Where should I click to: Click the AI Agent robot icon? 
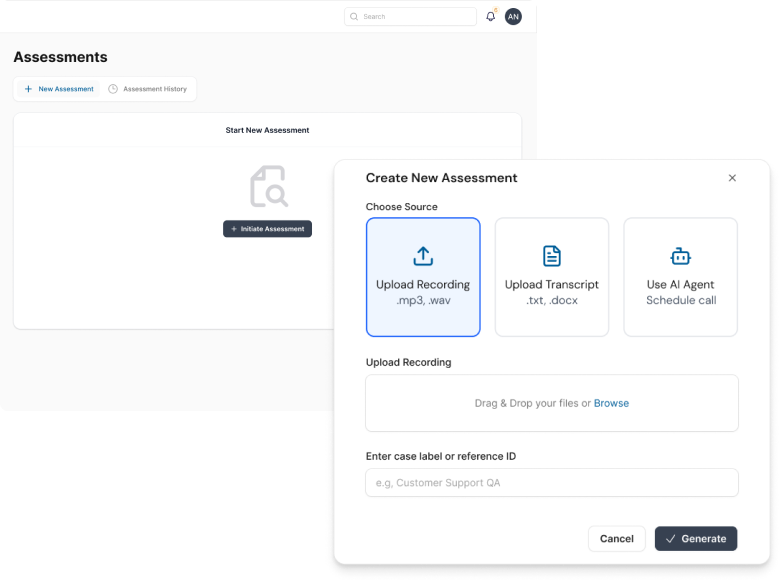681,256
